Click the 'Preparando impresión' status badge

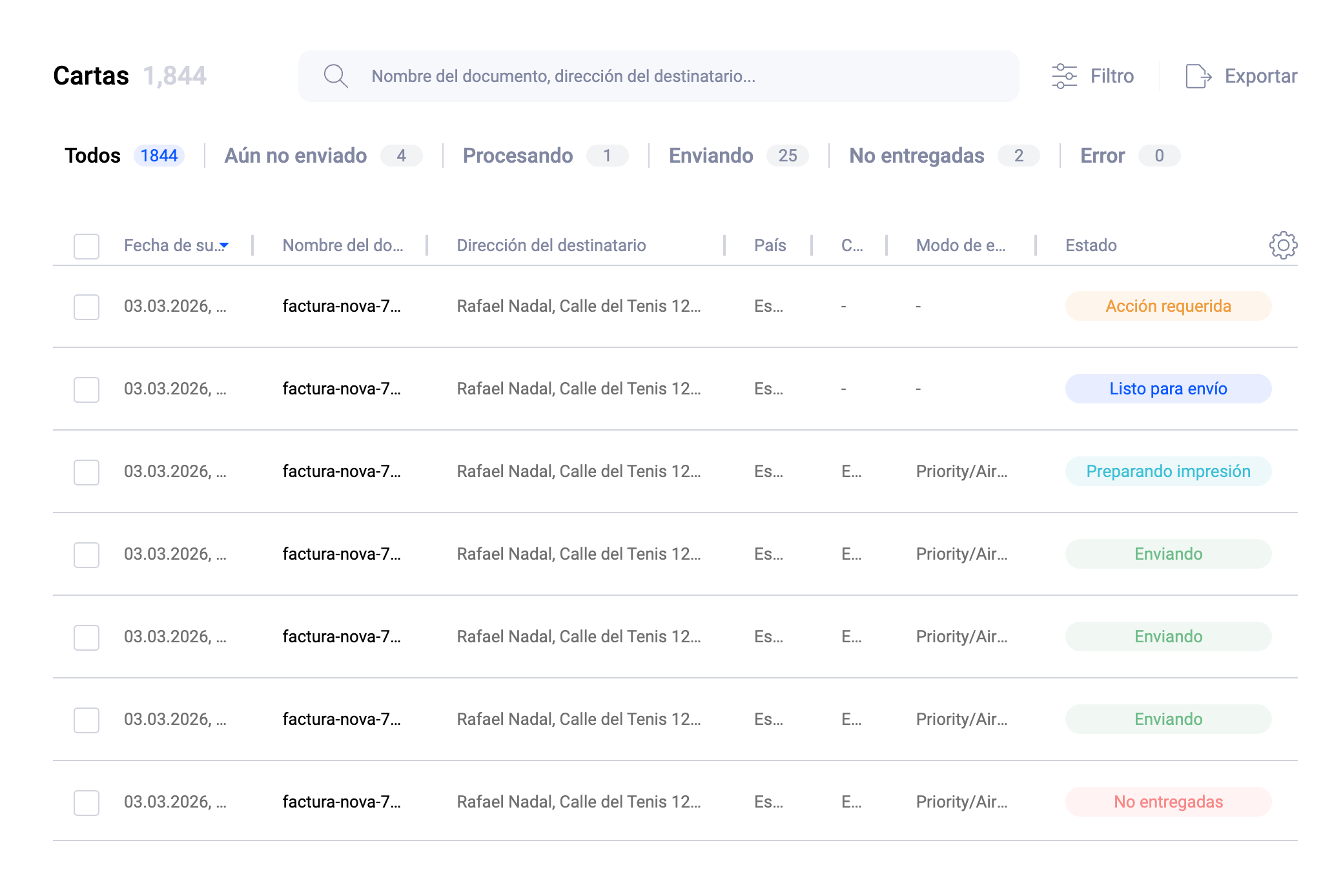click(x=1167, y=471)
